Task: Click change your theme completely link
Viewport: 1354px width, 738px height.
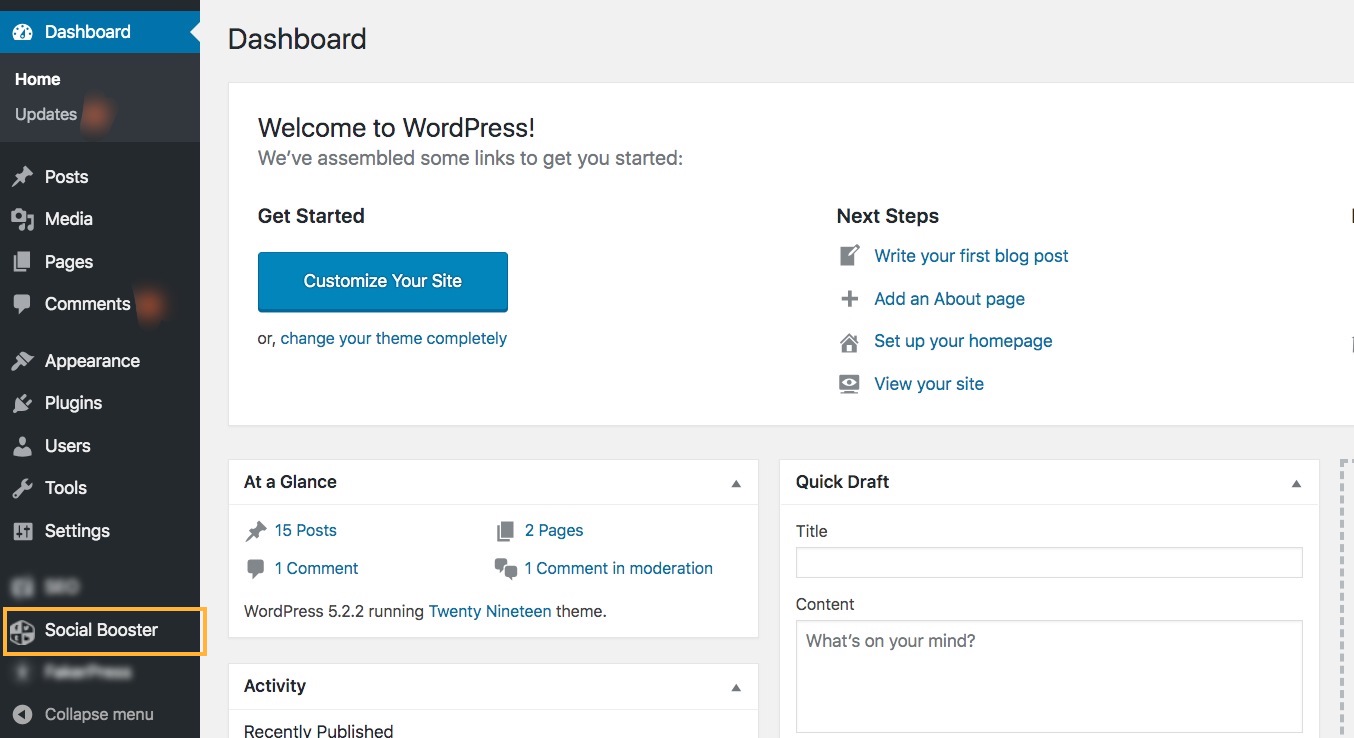Action: tap(394, 339)
